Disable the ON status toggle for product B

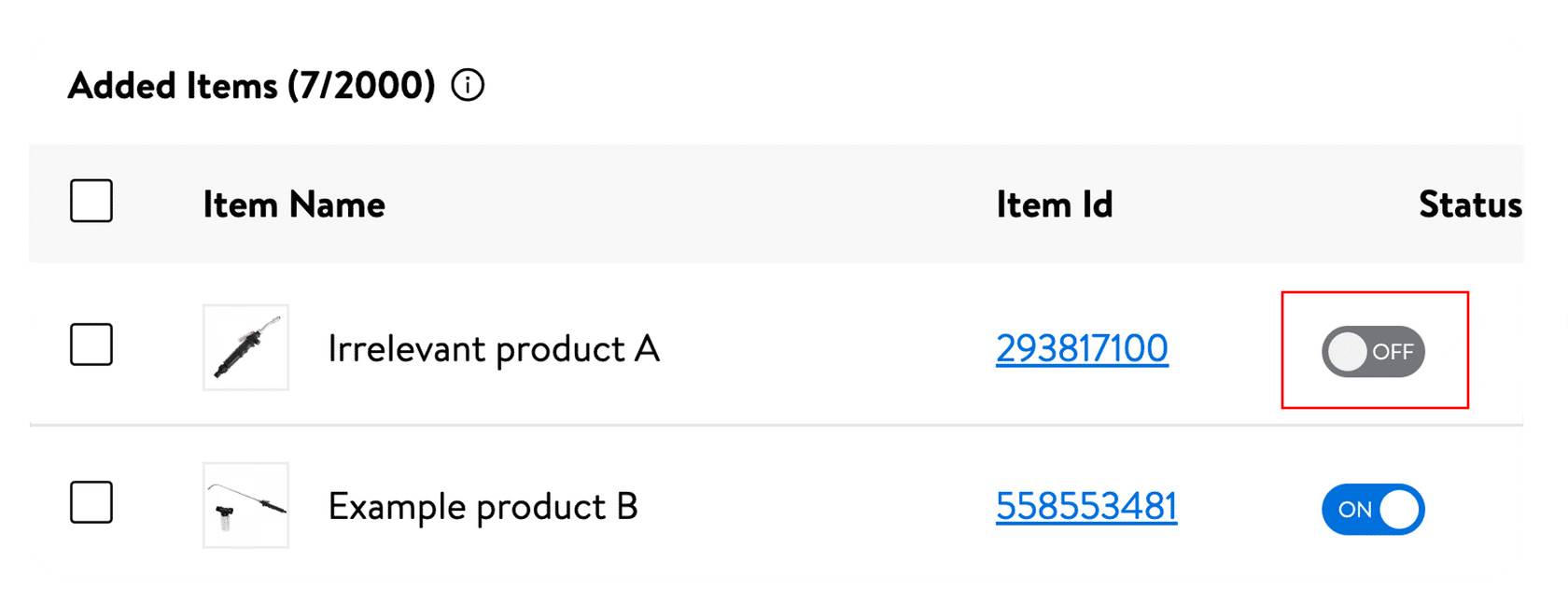[x=1373, y=510]
